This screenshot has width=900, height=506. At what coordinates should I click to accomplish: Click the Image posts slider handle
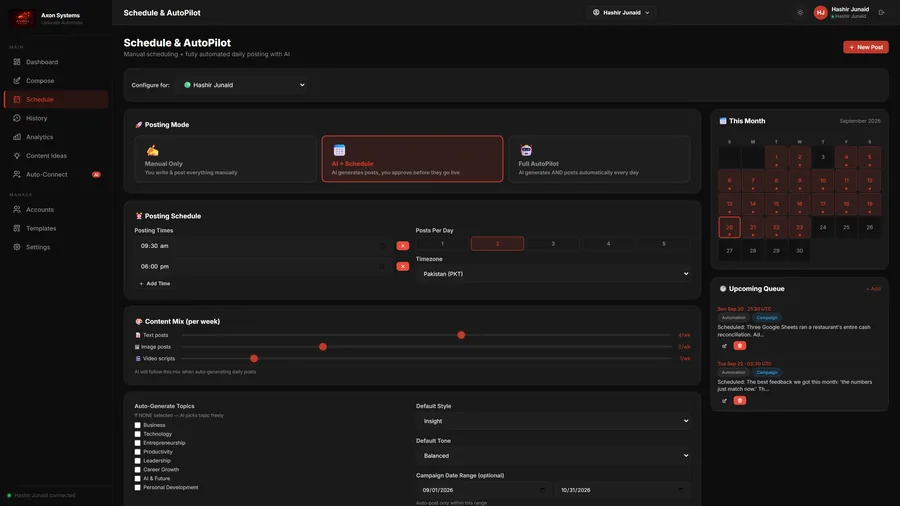pyautogui.click(x=323, y=347)
